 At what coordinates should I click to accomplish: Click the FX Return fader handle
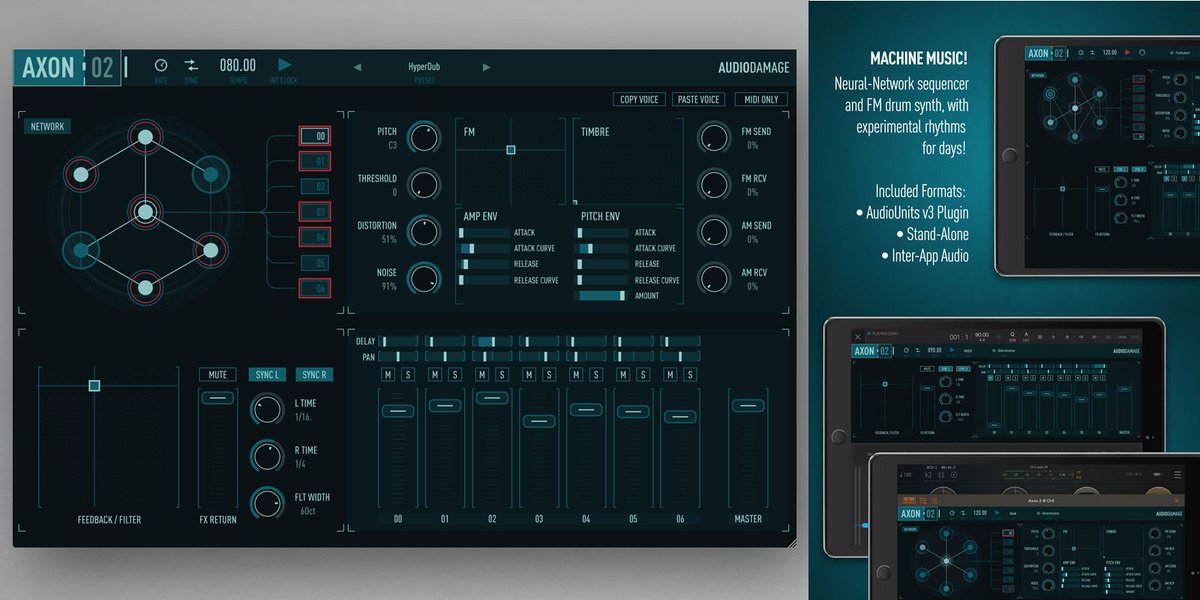[x=217, y=398]
